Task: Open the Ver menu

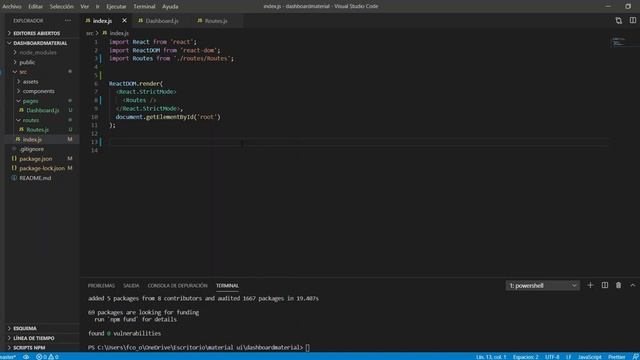Action: coord(84,6)
